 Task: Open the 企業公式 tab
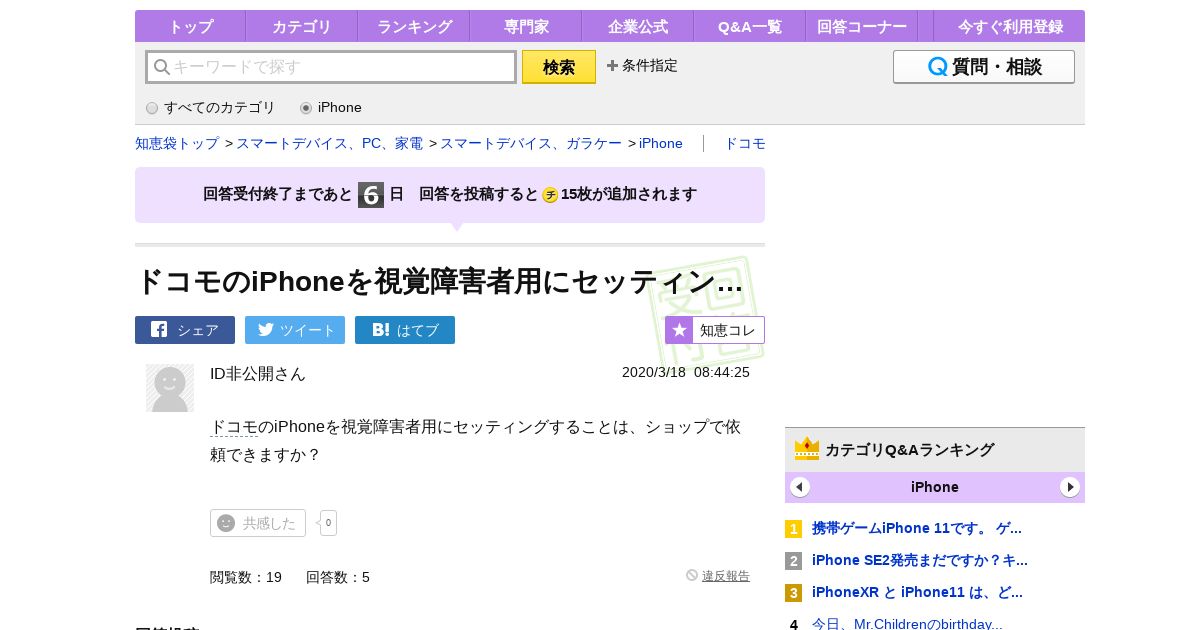coord(638,26)
